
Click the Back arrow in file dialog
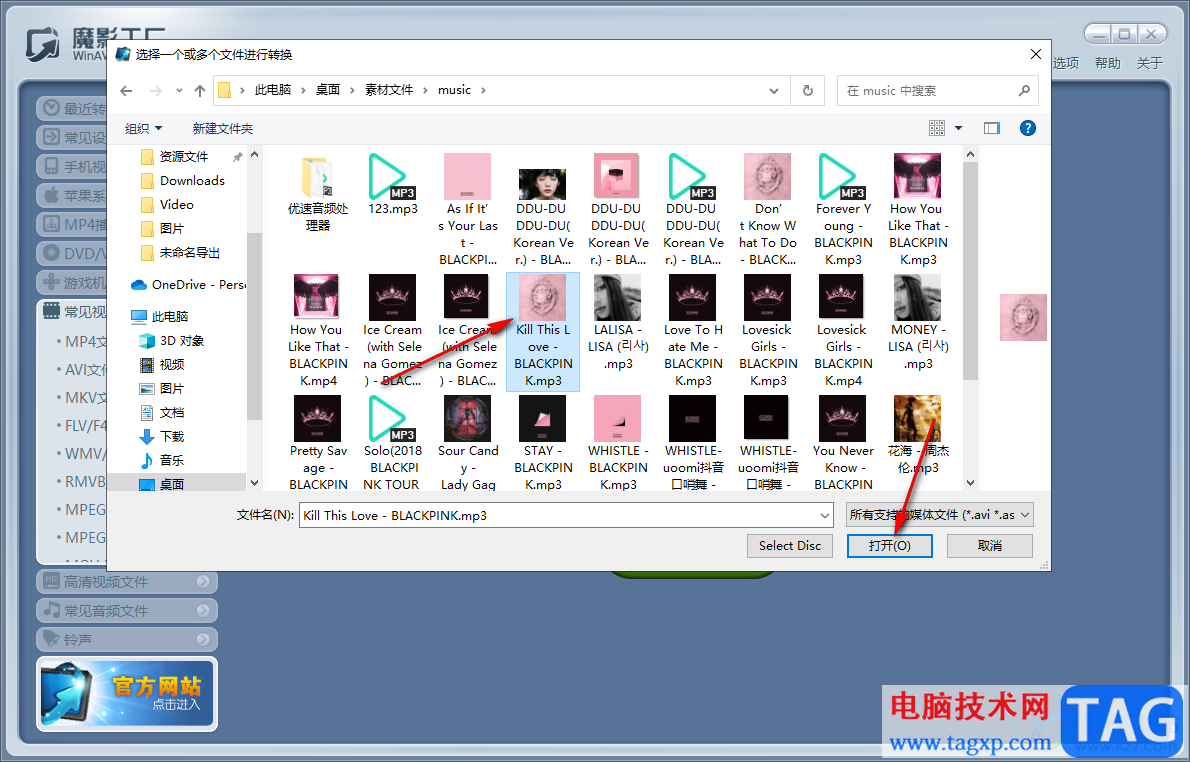pos(127,90)
